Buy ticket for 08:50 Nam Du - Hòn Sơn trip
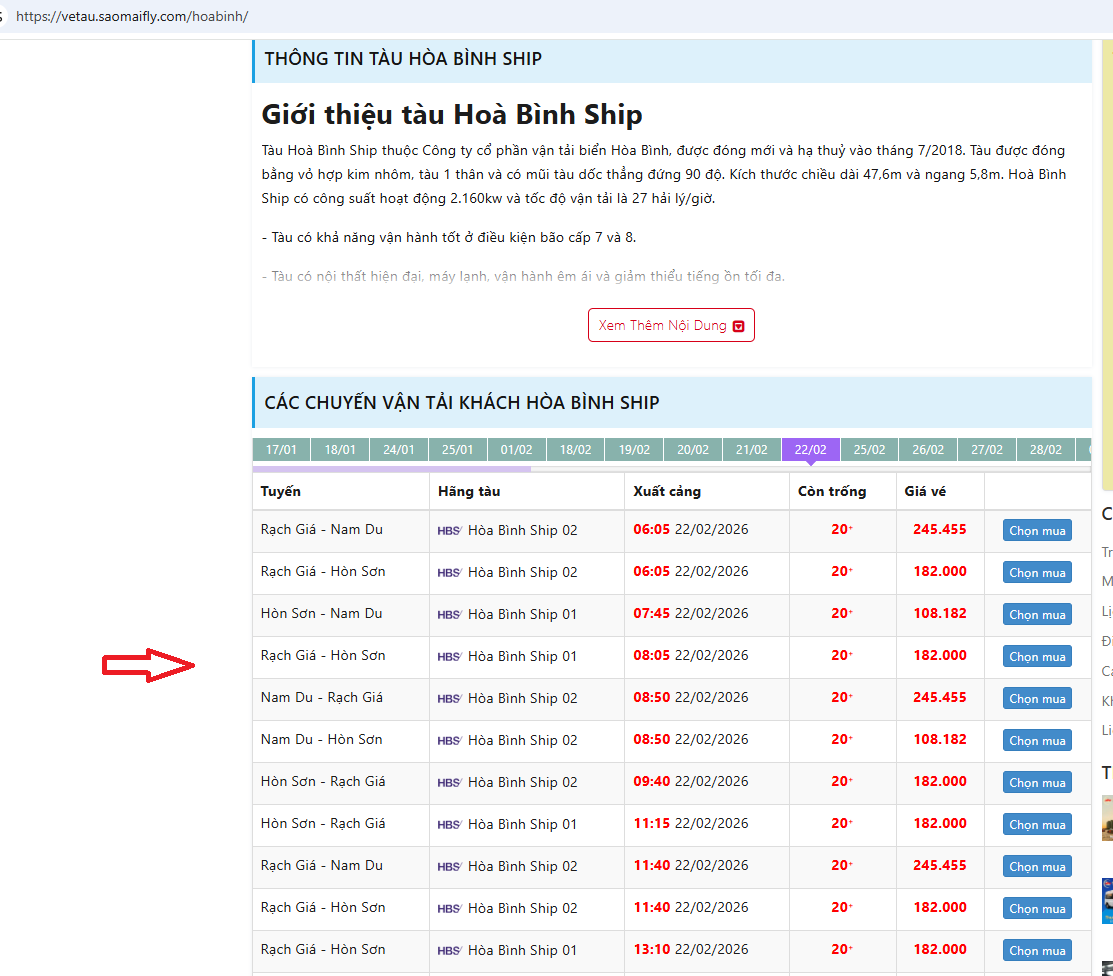Image resolution: width=1113 pixels, height=976 pixels. pyautogui.click(x=1037, y=741)
